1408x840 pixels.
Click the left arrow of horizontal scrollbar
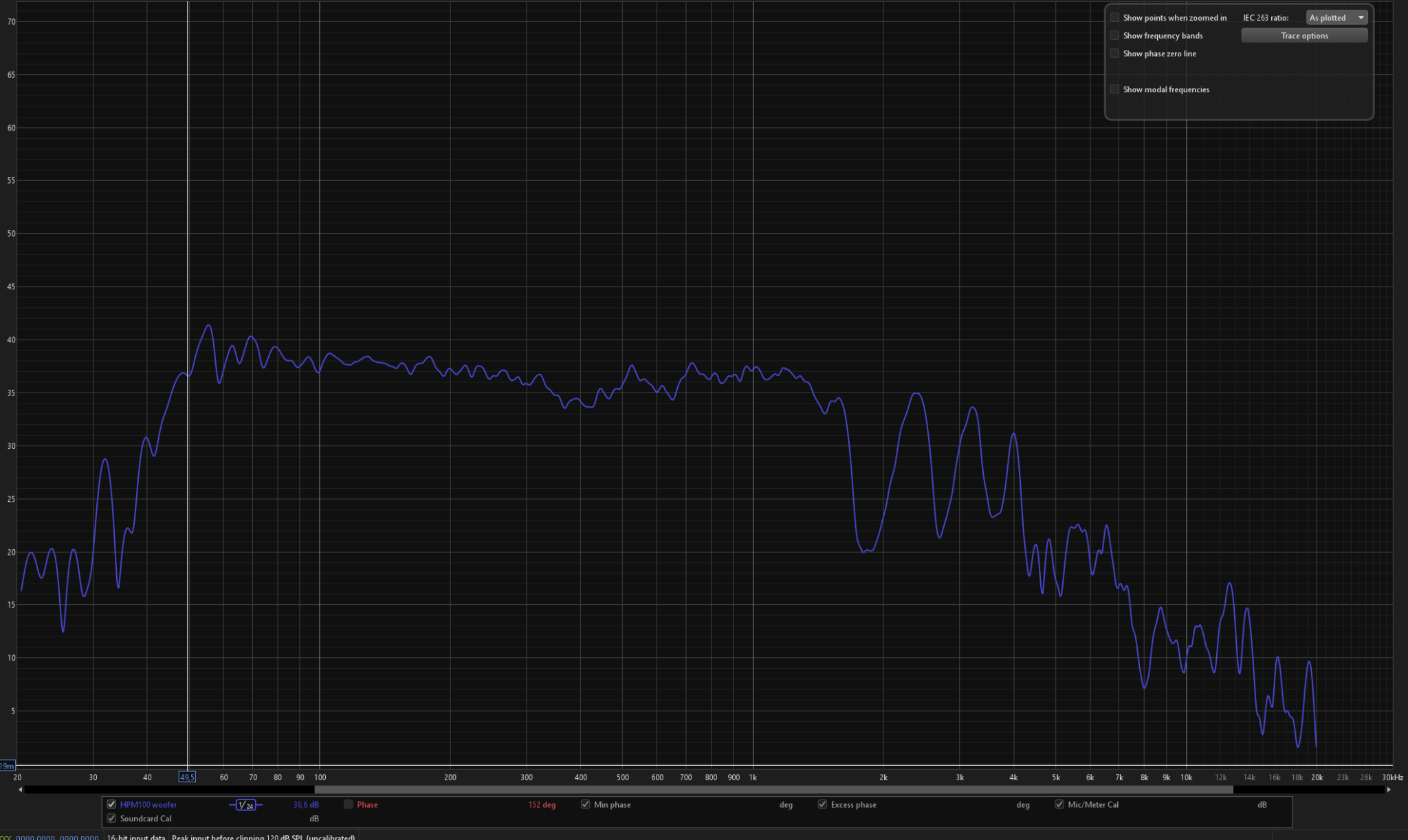click(x=21, y=790)
